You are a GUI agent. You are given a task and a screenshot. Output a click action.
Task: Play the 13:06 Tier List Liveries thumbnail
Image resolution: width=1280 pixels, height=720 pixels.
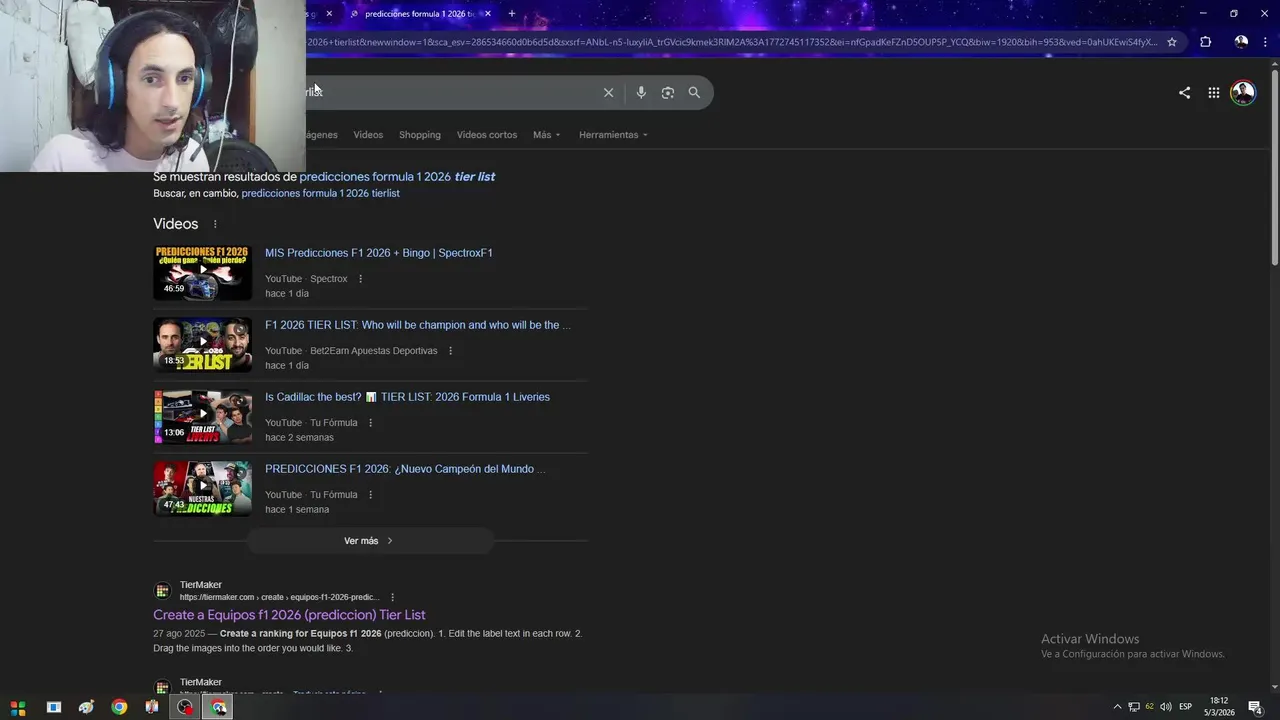pyautogui.click(x=202, y=417)
